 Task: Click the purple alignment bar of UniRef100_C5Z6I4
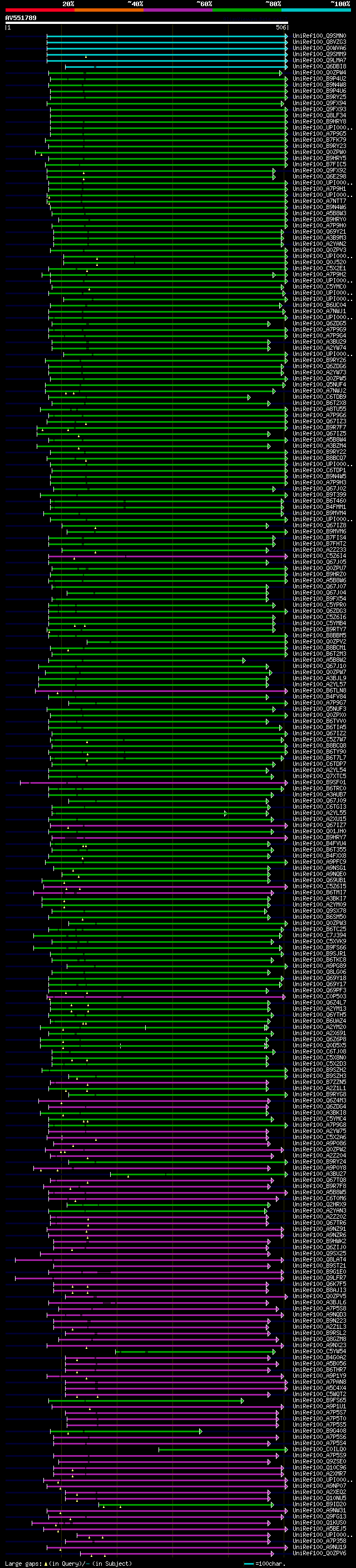point(168,556)
